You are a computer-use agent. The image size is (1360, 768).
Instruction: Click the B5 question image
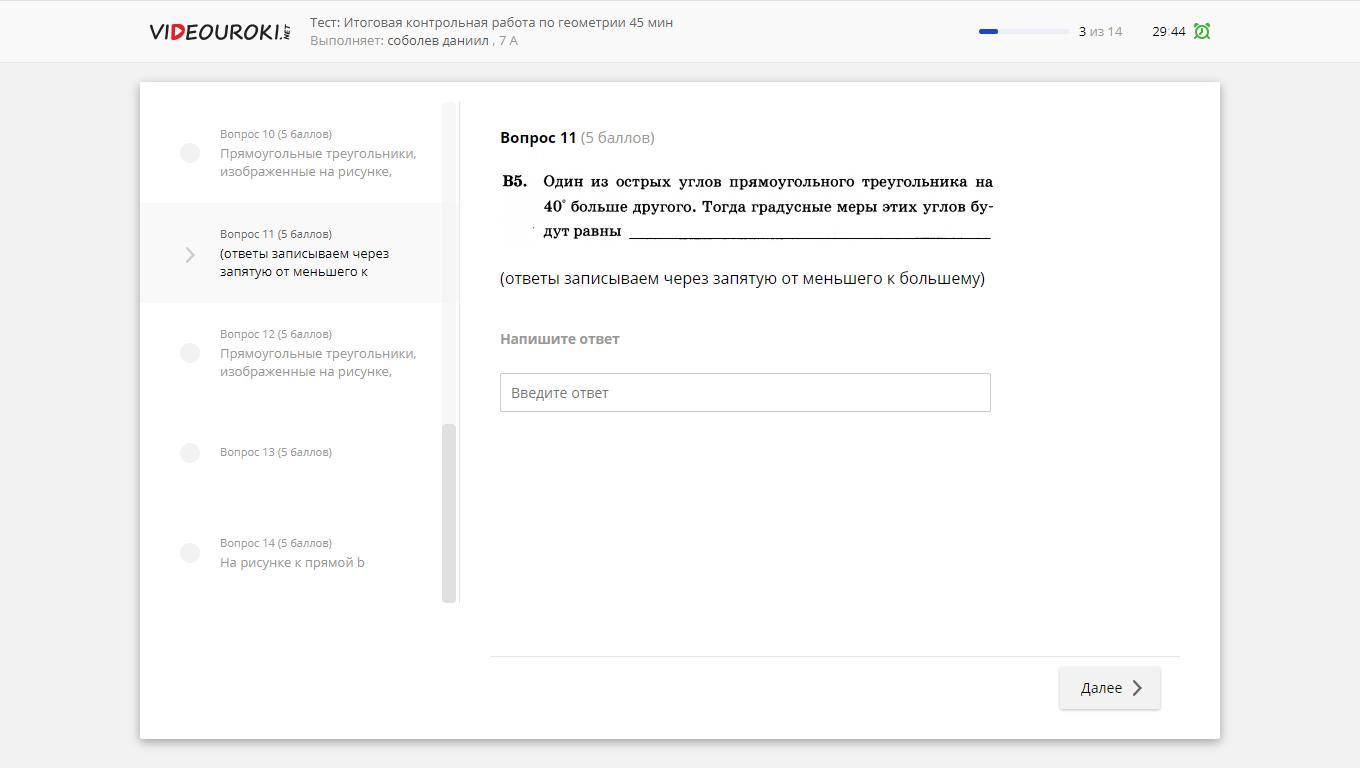(746, 207)
